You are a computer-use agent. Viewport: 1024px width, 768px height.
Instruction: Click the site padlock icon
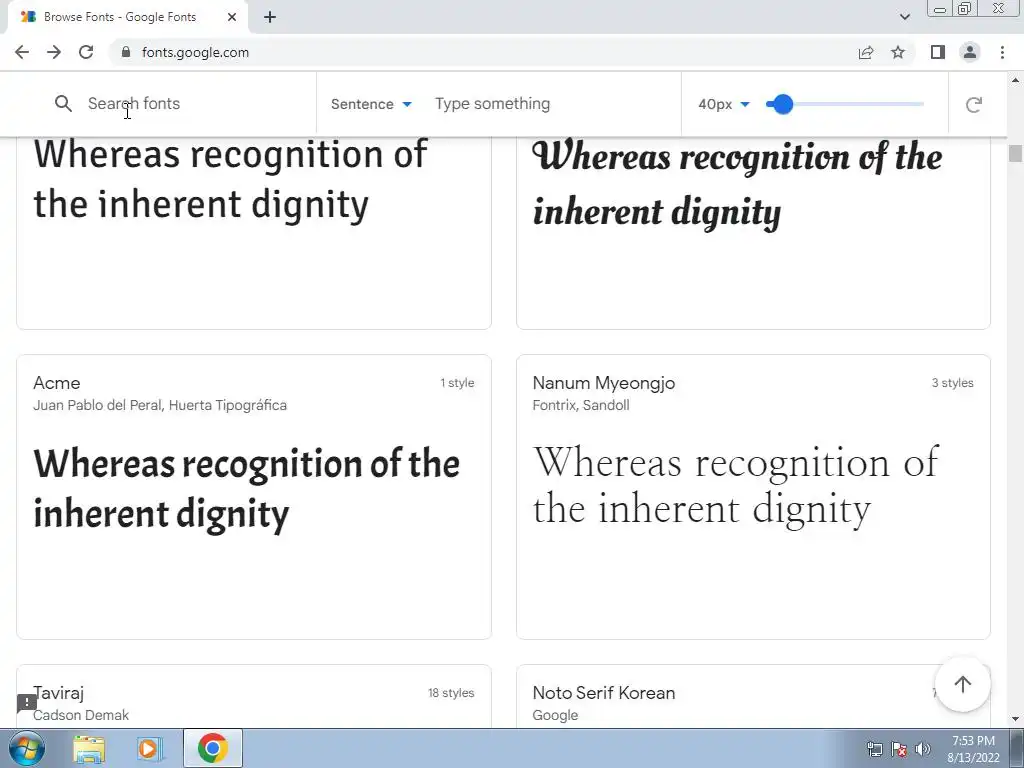click(126, 52)
